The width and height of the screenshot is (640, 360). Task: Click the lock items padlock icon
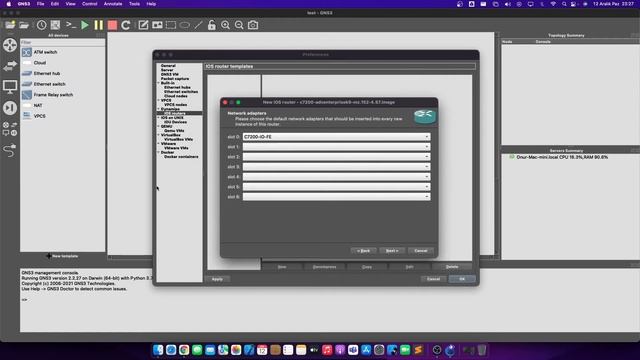(x=211, y=25)
